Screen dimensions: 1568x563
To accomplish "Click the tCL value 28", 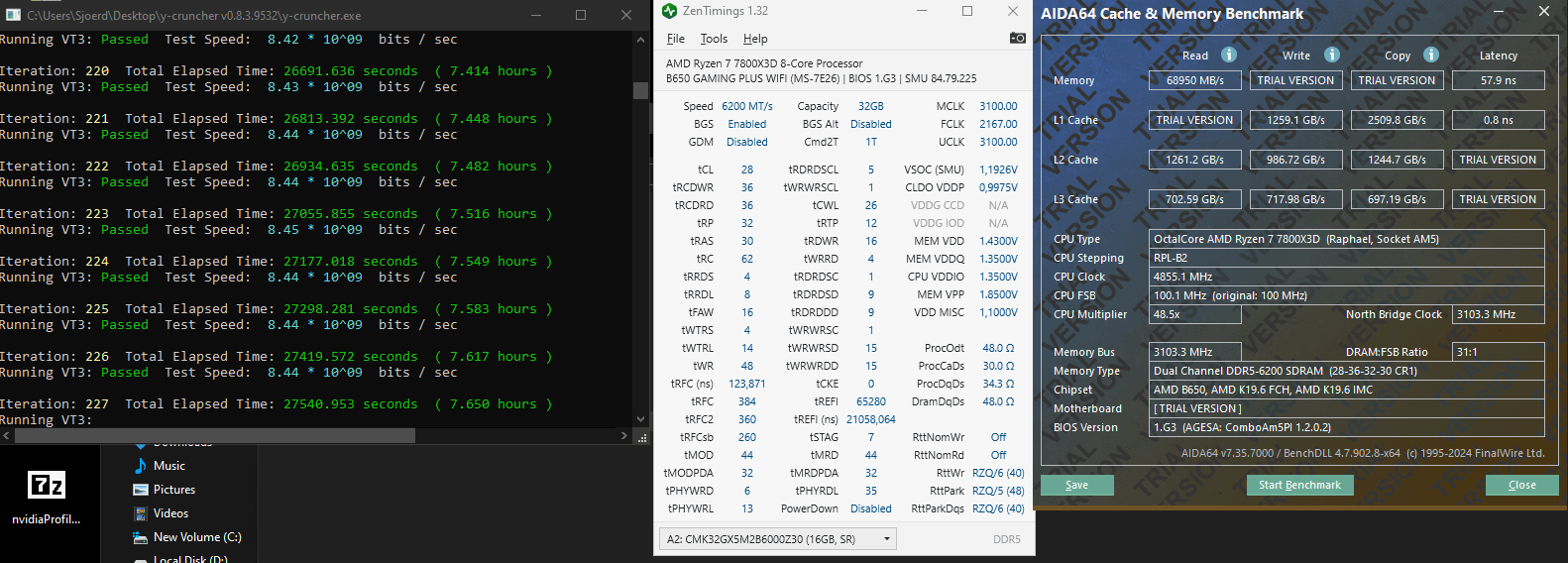I will [x=747, y=169].
